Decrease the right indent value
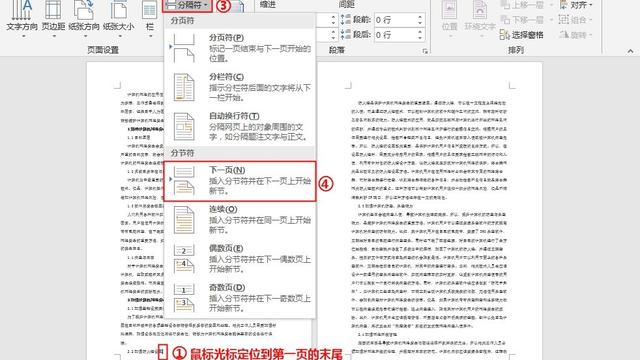The width and height of the screenshot is (640, 360). pyautogui.click(x=333, y=38)
